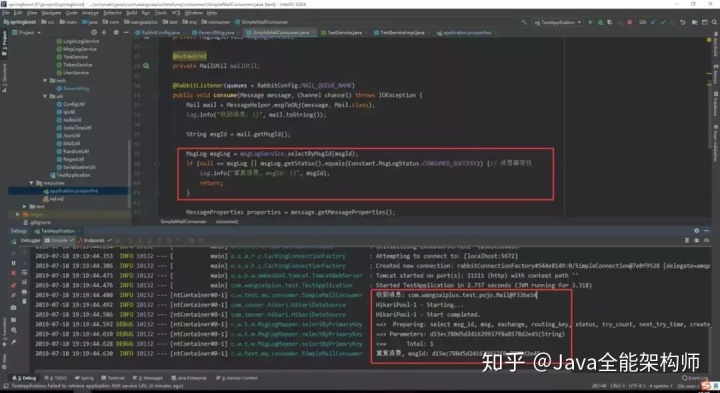Open the Project Structure icon in the toolbar
The image size is (720, 393).
coord(695,22)
